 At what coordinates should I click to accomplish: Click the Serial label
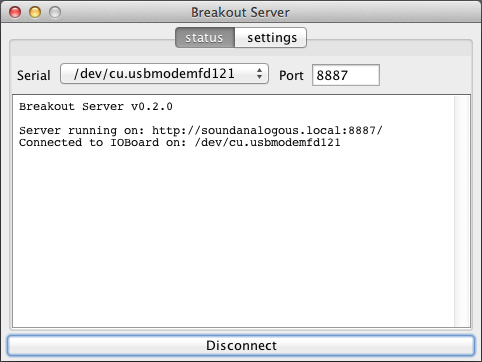coord(34,75)
